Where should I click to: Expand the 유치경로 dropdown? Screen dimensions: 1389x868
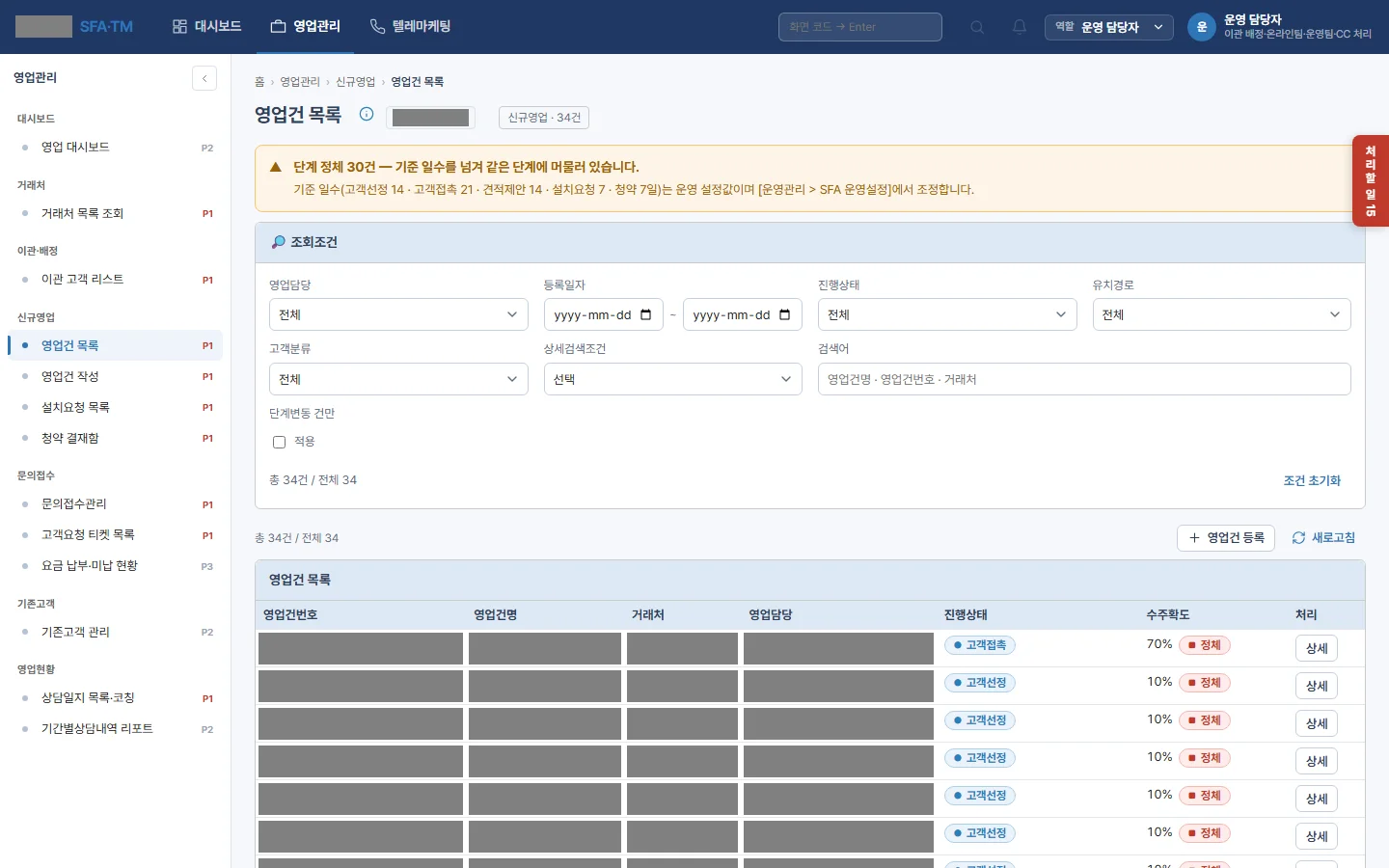point(1221,314)
